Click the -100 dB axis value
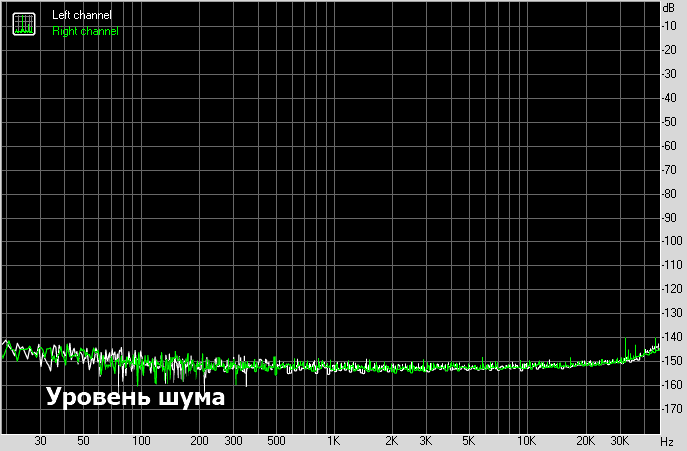 click(672, 241)
